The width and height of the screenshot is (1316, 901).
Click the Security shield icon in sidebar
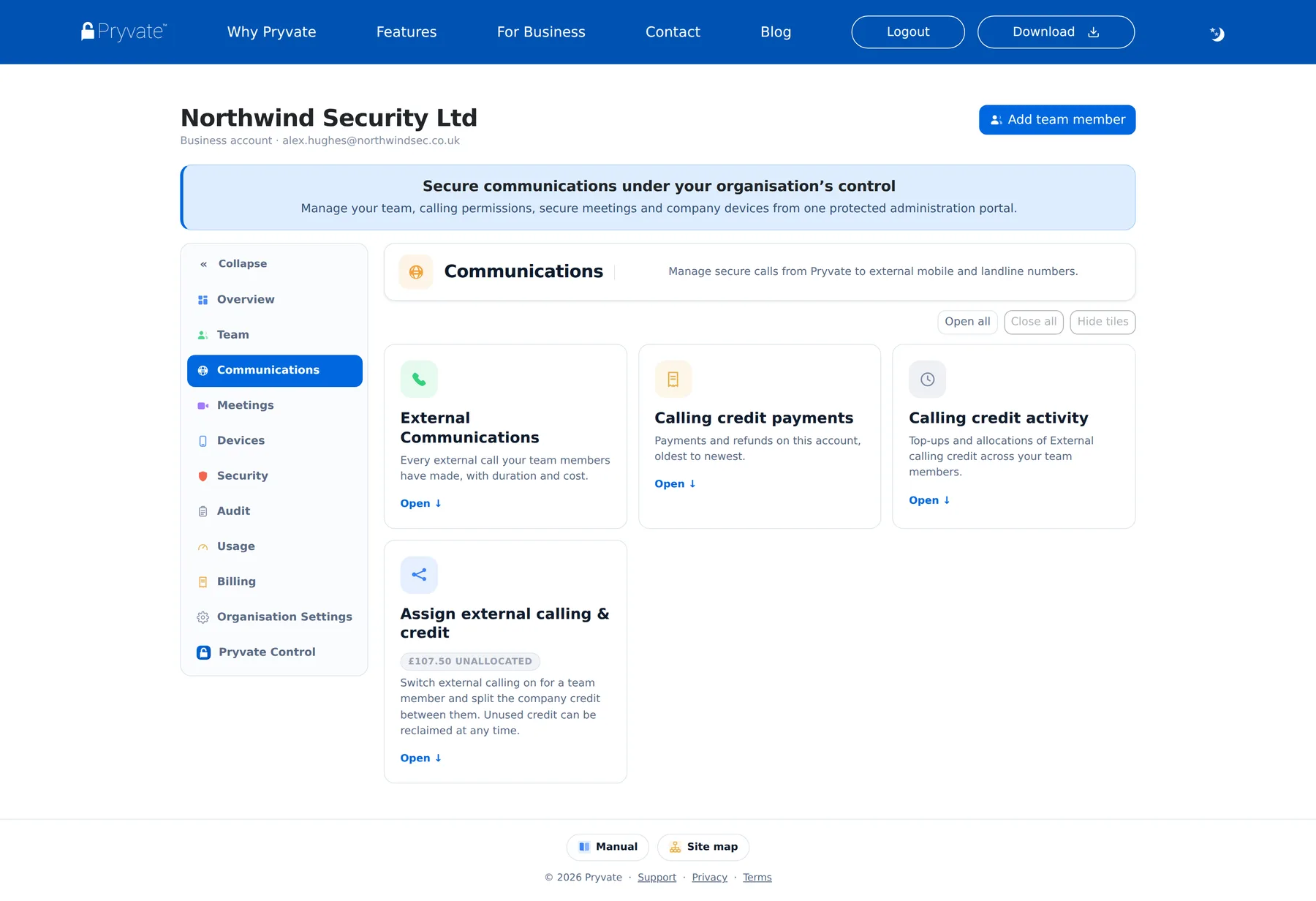(203, 476)
